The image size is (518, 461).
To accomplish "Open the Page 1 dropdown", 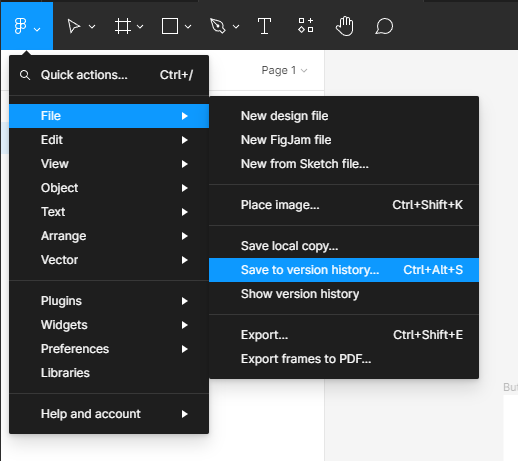I will coord(284,70).
